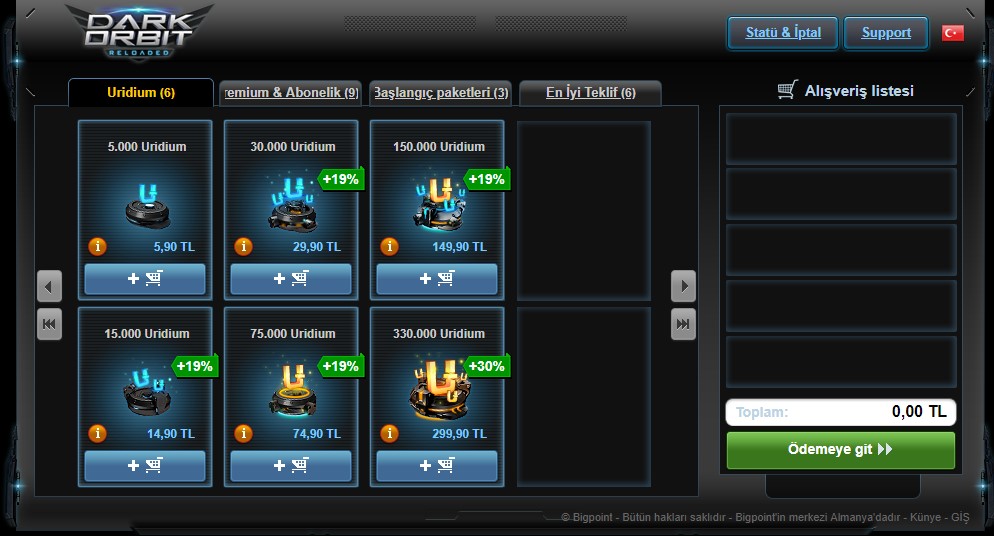
Task: Jump to last page arrow
Action: pyautogui.click(x=683, y=324)
